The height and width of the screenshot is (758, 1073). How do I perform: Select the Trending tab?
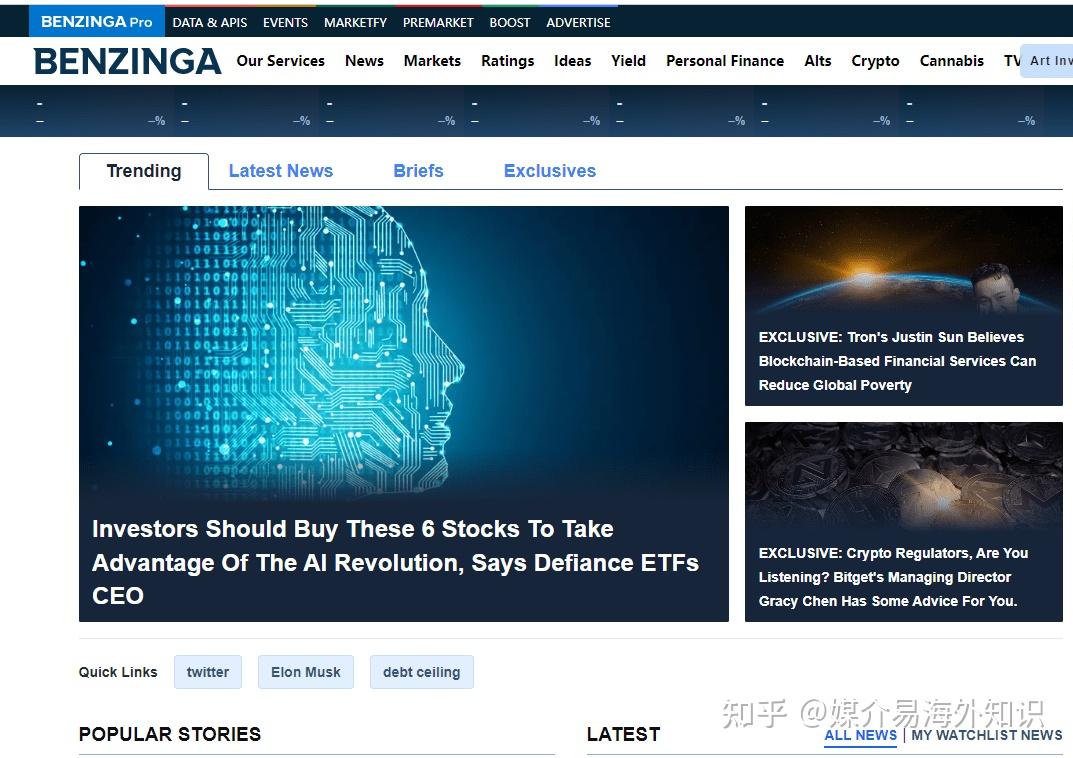[x=143, y=170]
